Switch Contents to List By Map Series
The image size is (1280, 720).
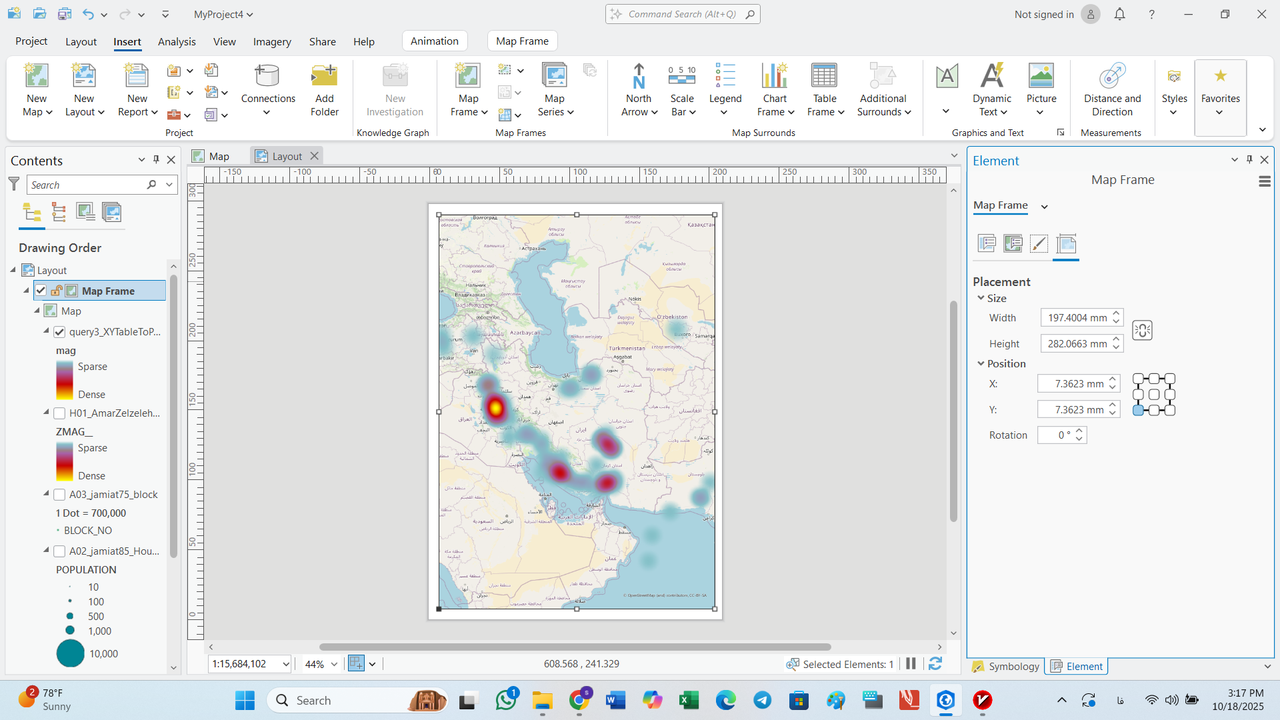(112, 212)
